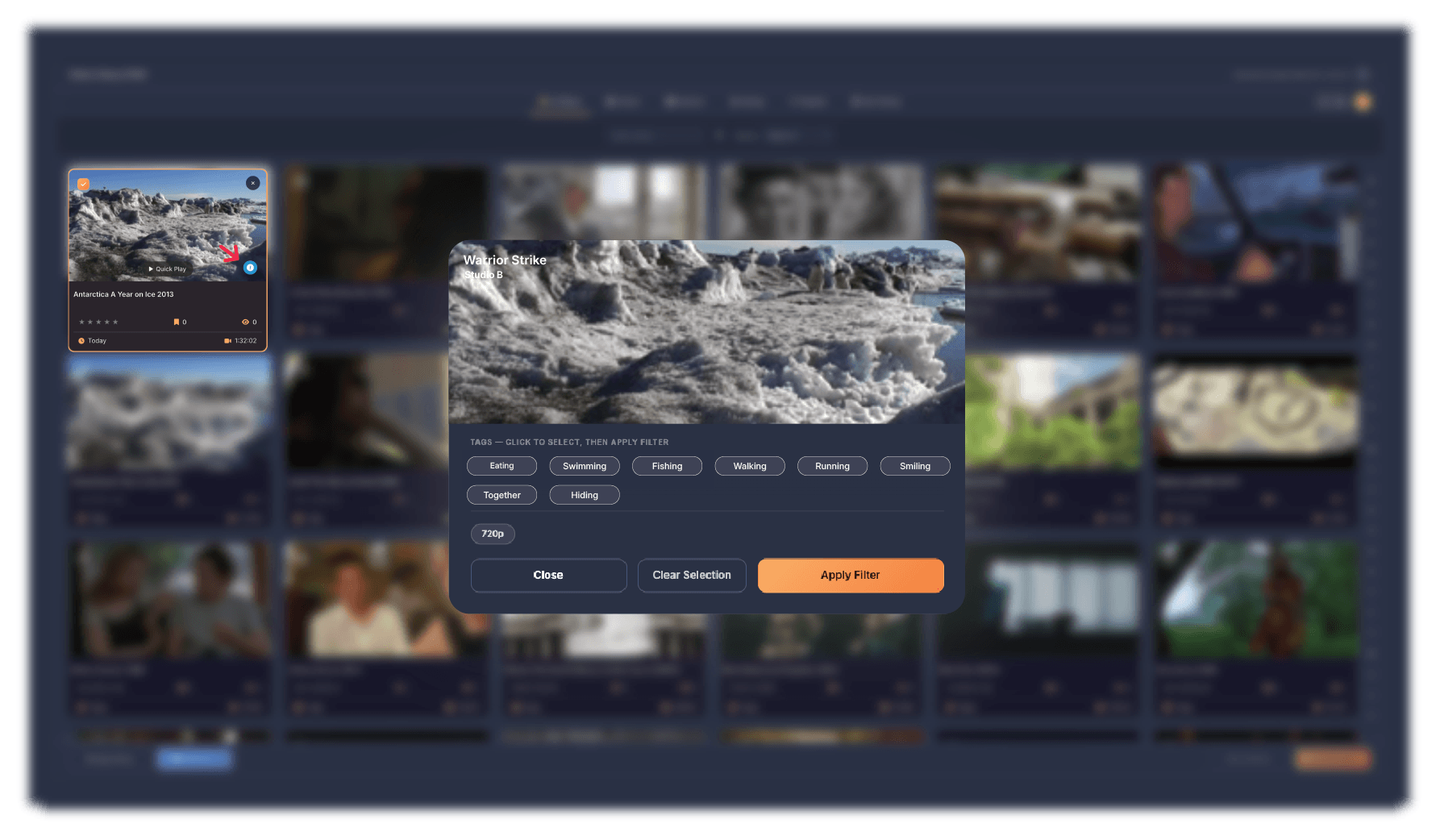Click the 720p resolution chip
Image resolution: width=1440 pixels, height=840 pixels.
tap(493, 534)
